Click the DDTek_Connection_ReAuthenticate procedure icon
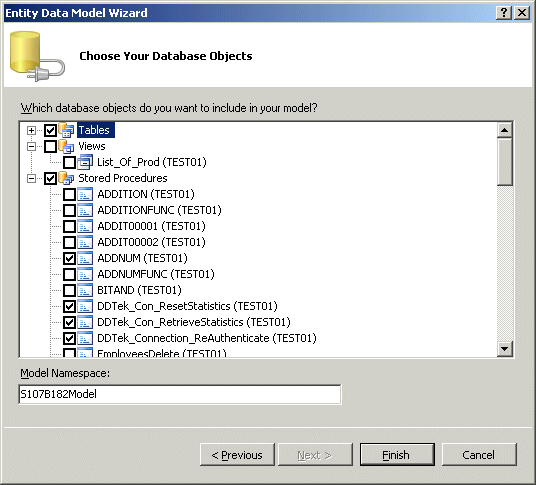This screenshot has width=536, height=485. 85,339
